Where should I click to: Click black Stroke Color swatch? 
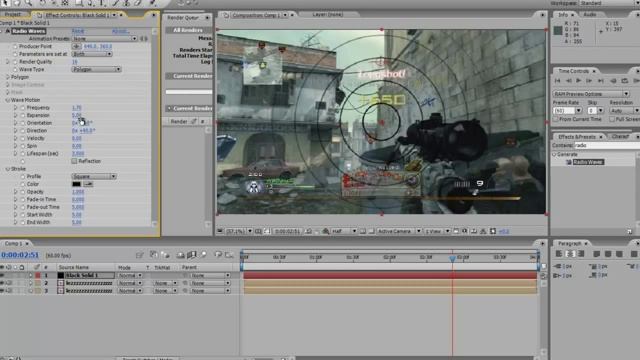76,184
